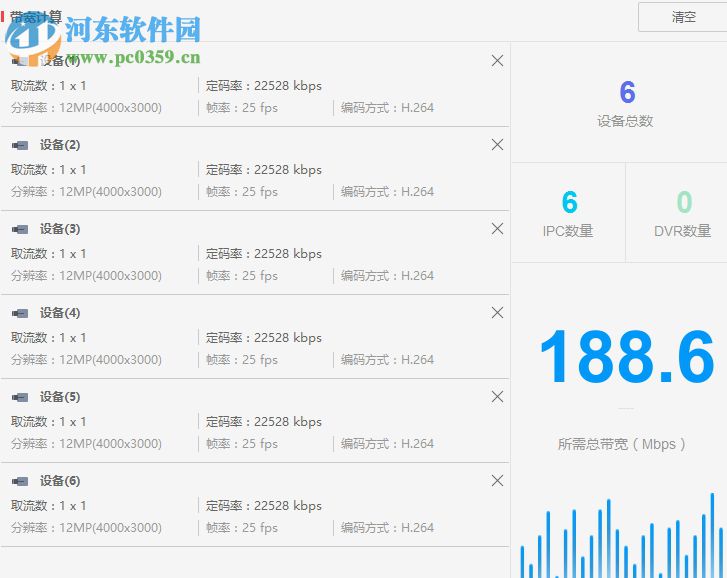The height and width of the screenshot is (578, 727).
Task: Click 分辨率 12MP(4000x3000) in 设备(1)
Action: (x=86, y=108)
